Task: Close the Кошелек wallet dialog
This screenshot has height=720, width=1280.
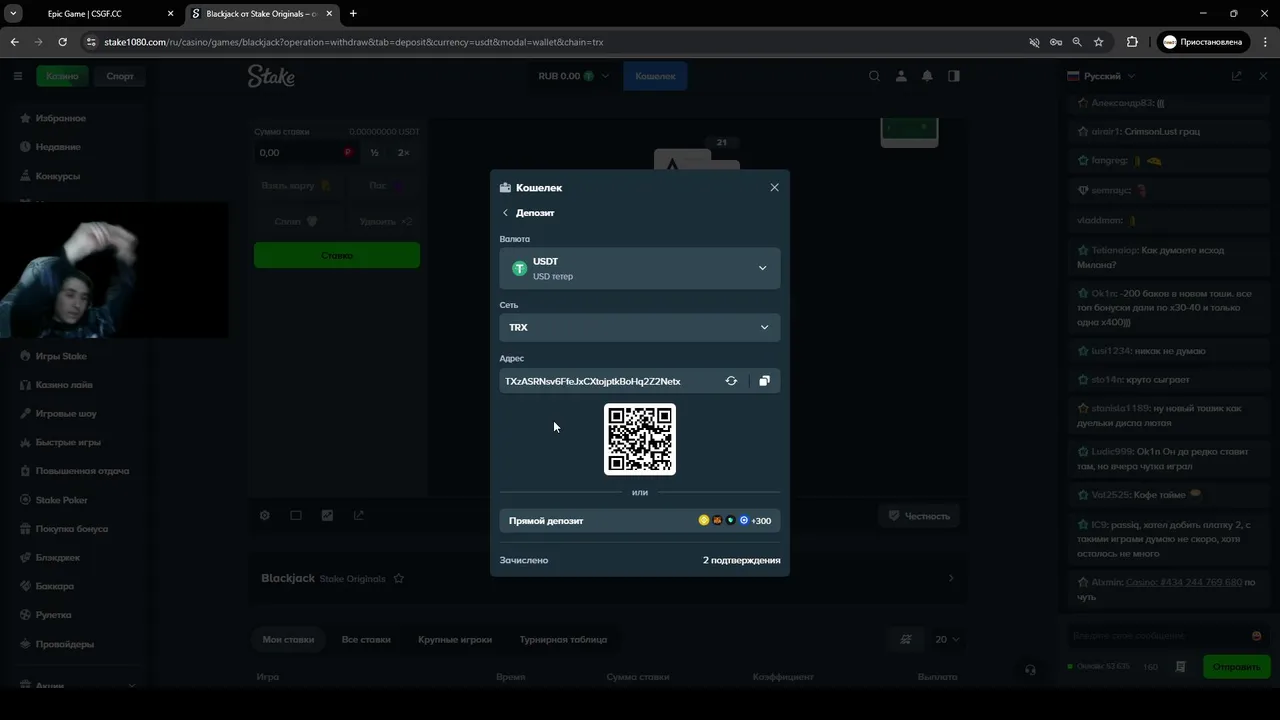Action: click(x=774, y=187)
